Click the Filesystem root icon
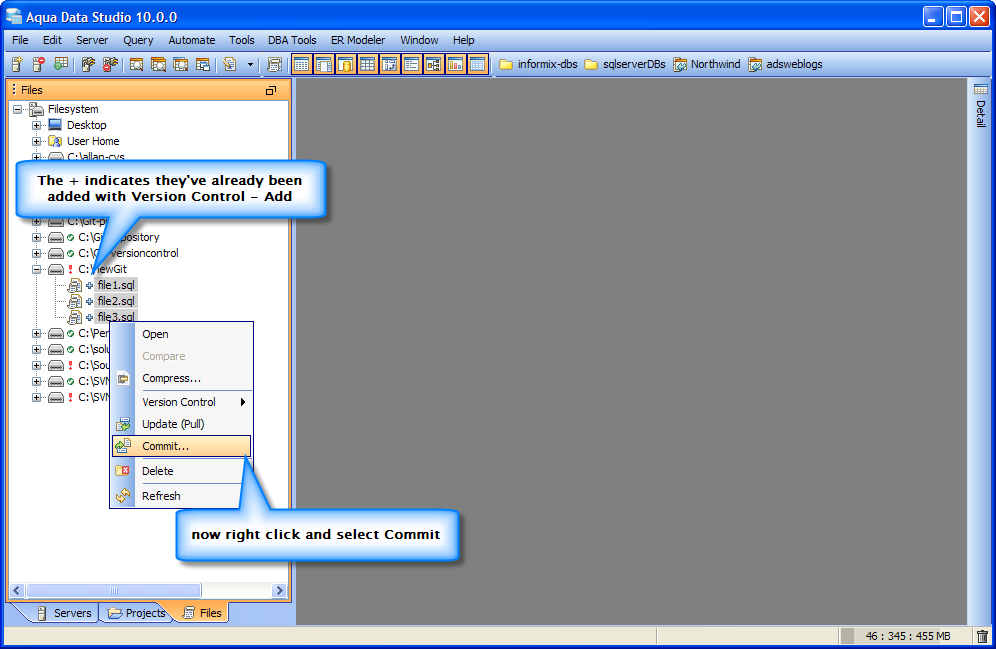Image resolution: width=996 pixels, height=649 pixels. (x=36, y=109)
